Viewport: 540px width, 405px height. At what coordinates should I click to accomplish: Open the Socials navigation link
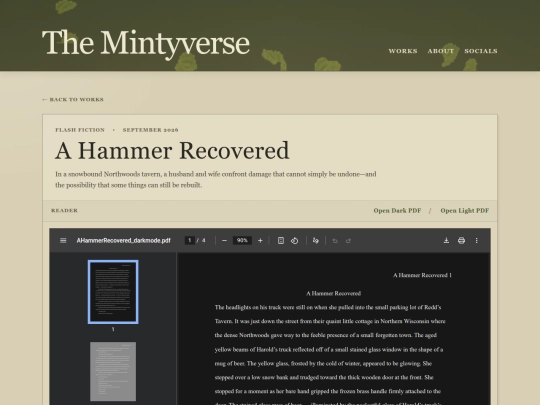pos(481,51)
